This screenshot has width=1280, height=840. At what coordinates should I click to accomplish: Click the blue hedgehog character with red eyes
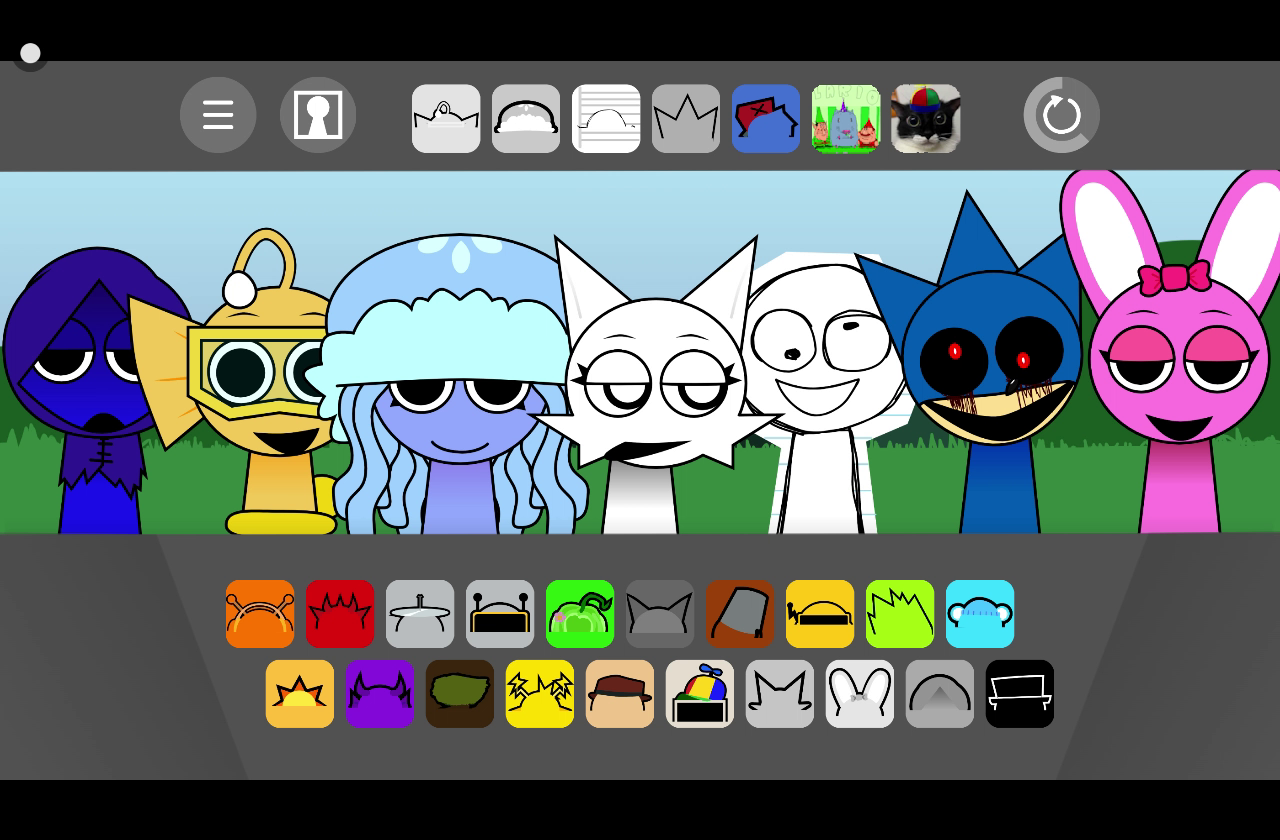pyautogui.click(x=992, y=370)
